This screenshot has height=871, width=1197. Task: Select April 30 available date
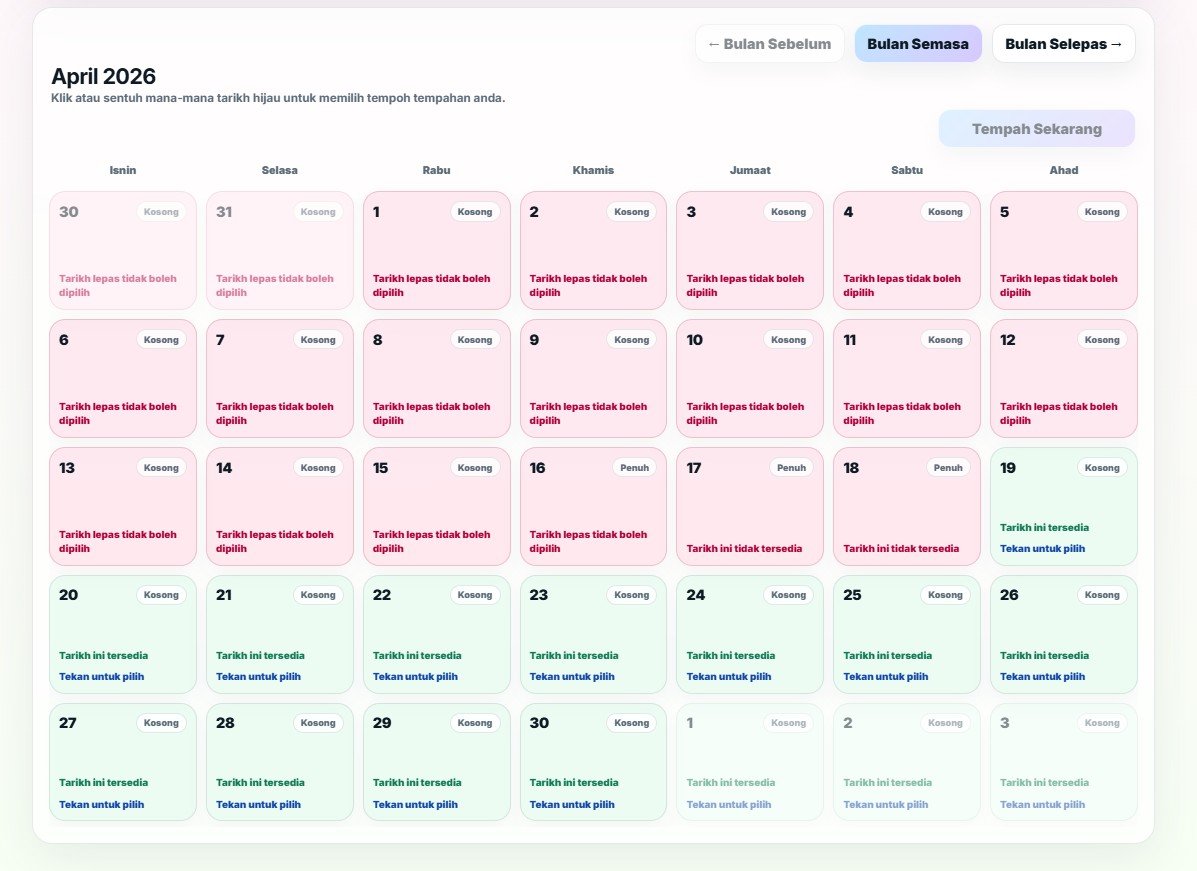pyautogui.click(x=593, y=762)
